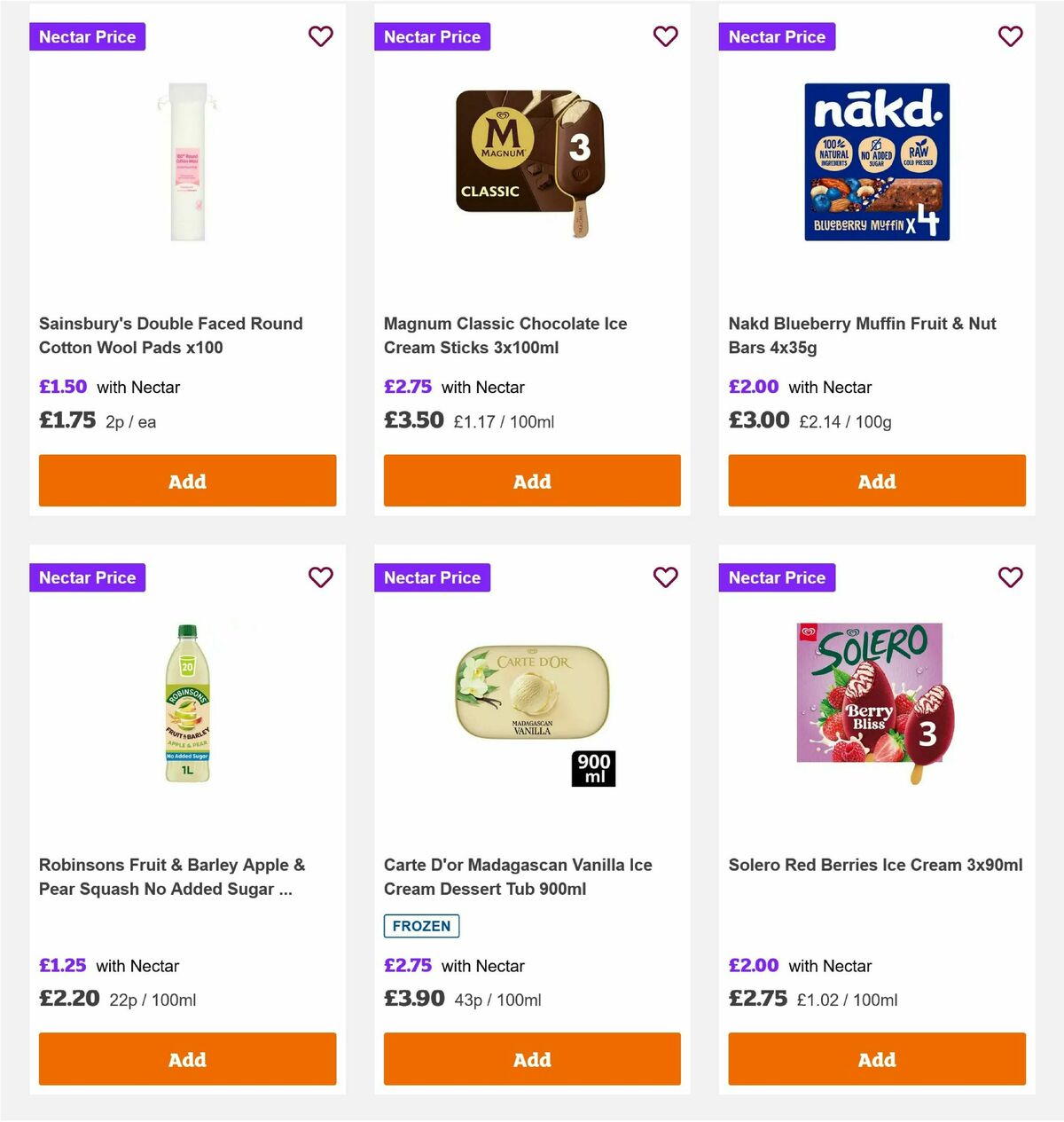This screenshot has width=1064, height=1122.
Task: Add Magnum Classic ice cream sticks to basket
Action: tap(531, 481)
